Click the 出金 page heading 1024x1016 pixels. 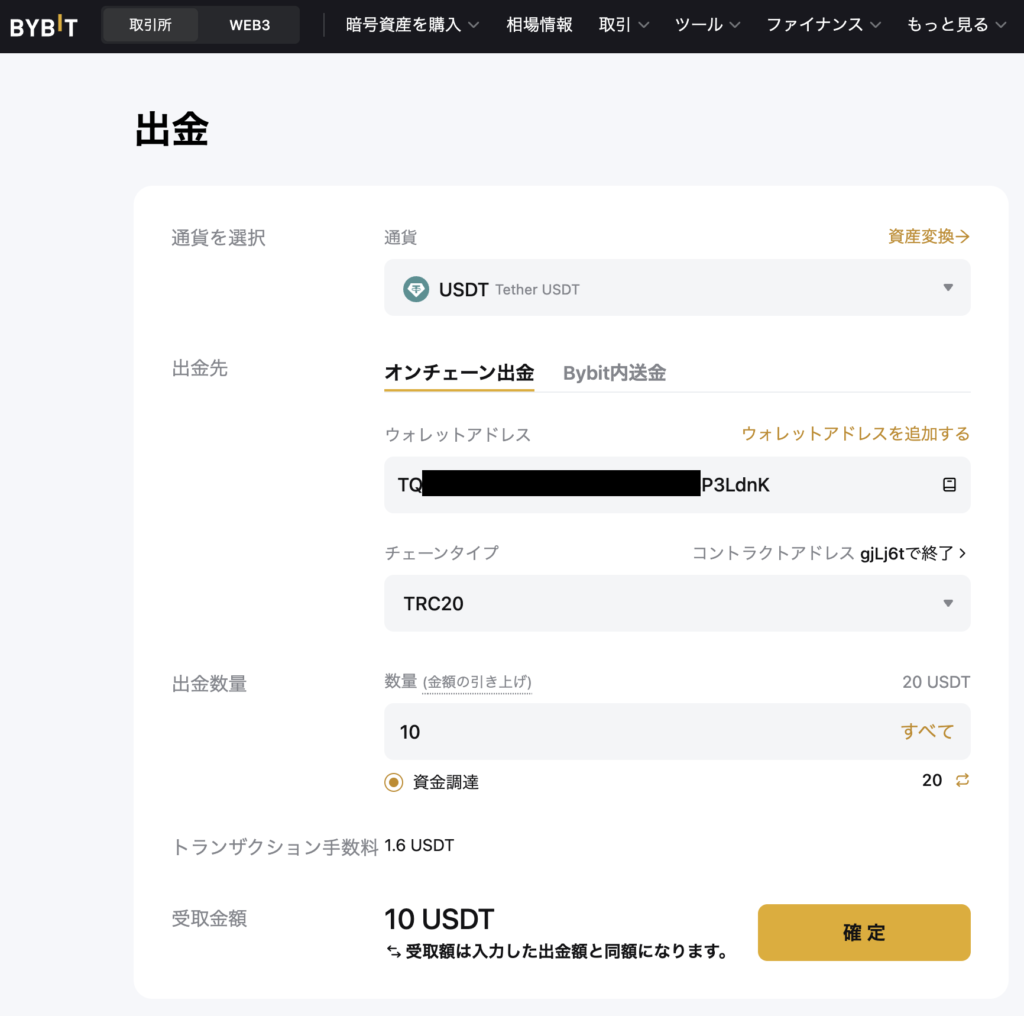[x=172, y=129]
